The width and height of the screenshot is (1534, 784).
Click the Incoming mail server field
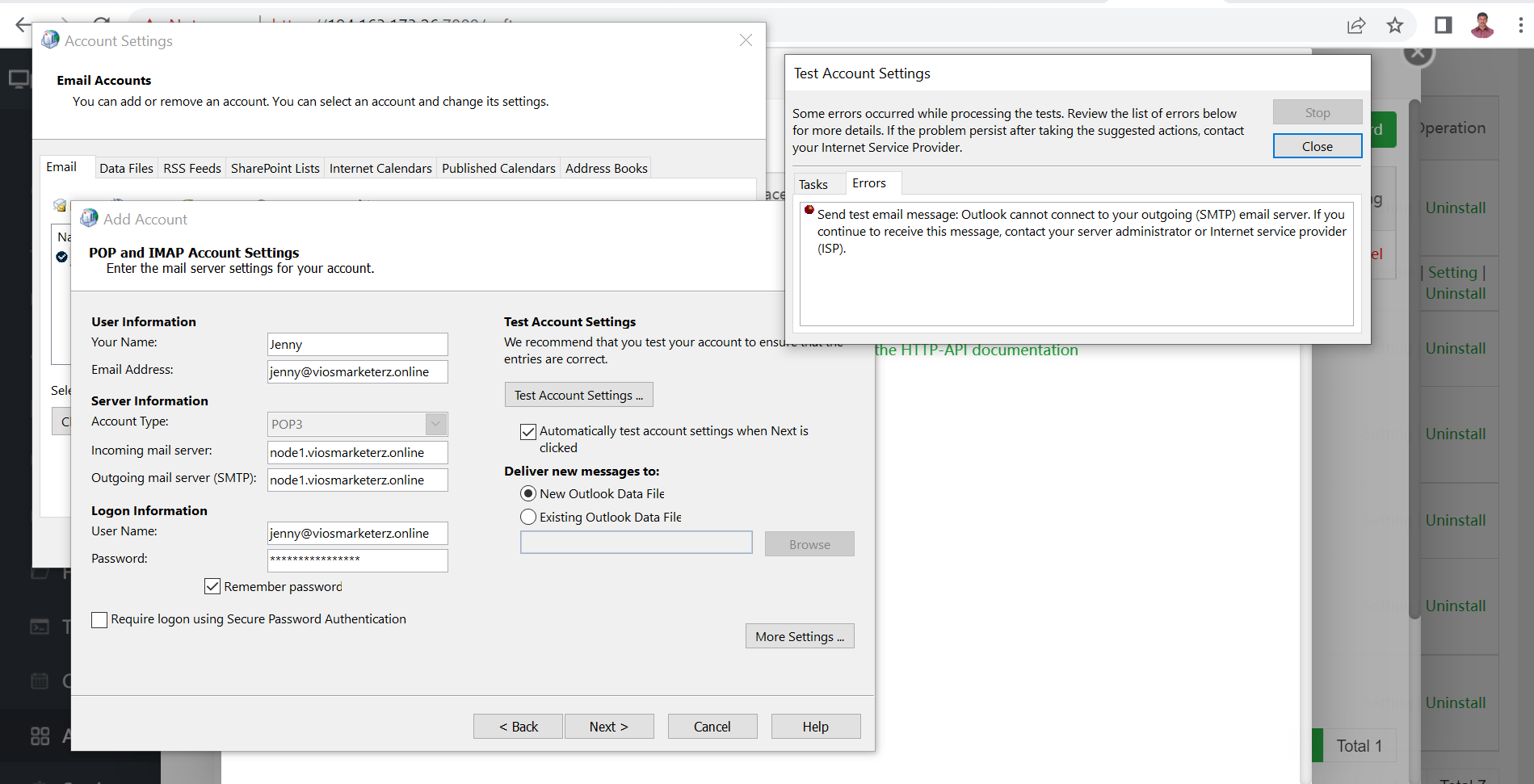pyautogui.click(x=357, y=452)
